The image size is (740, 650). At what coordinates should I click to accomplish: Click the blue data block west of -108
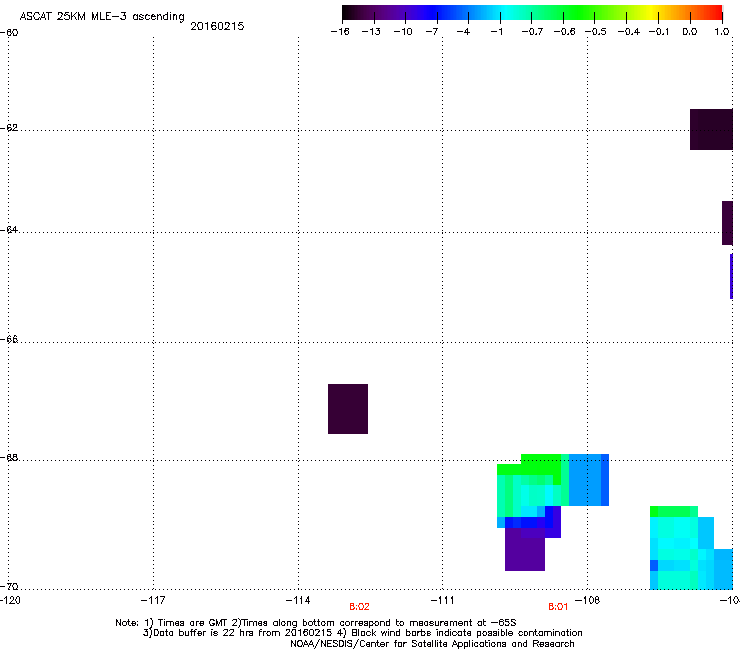pos(589,480)
